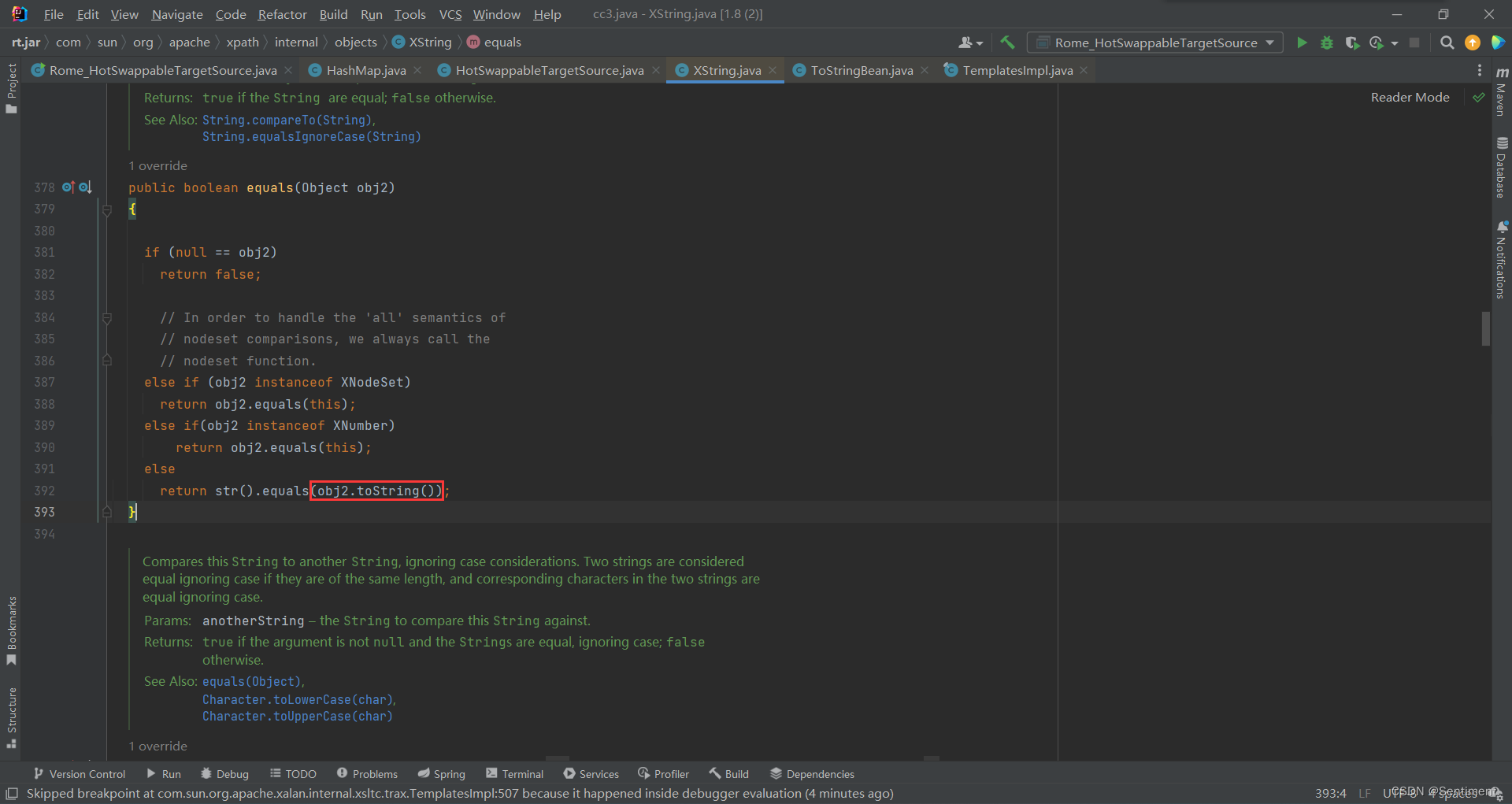The image size is (1512, 804).
Task: Click equals method in breadcrumb
Action: click(494, 43)
